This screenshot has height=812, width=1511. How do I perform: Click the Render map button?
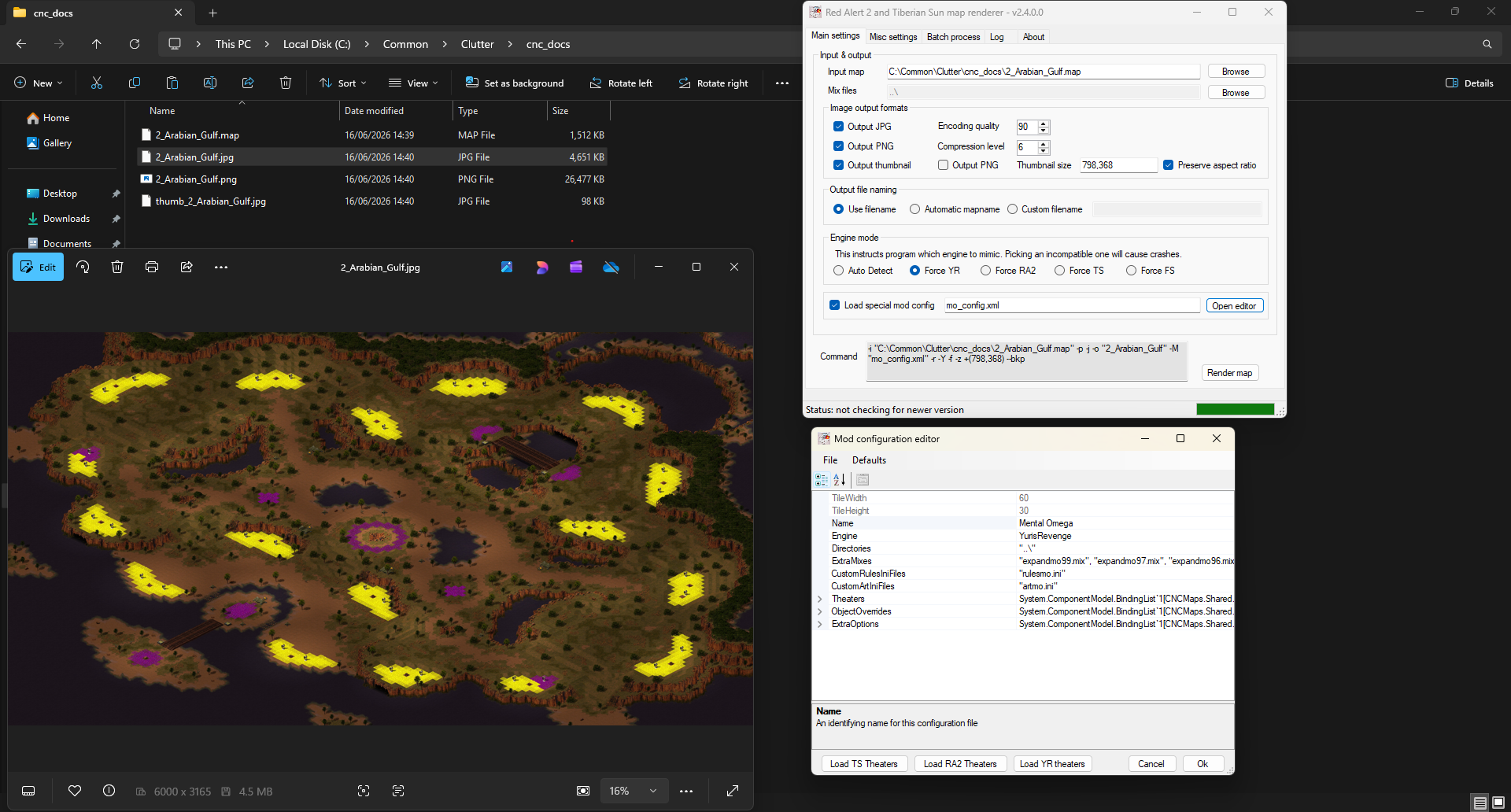(x=1229, y=373)
